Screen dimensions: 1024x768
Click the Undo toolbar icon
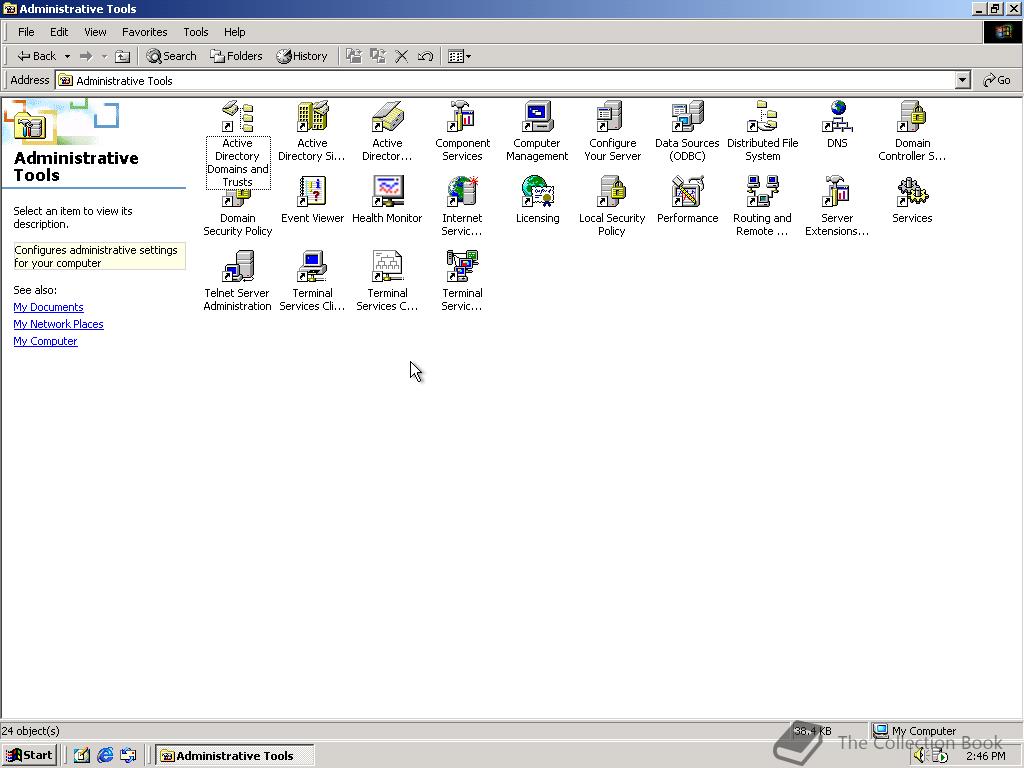point(425,56)
